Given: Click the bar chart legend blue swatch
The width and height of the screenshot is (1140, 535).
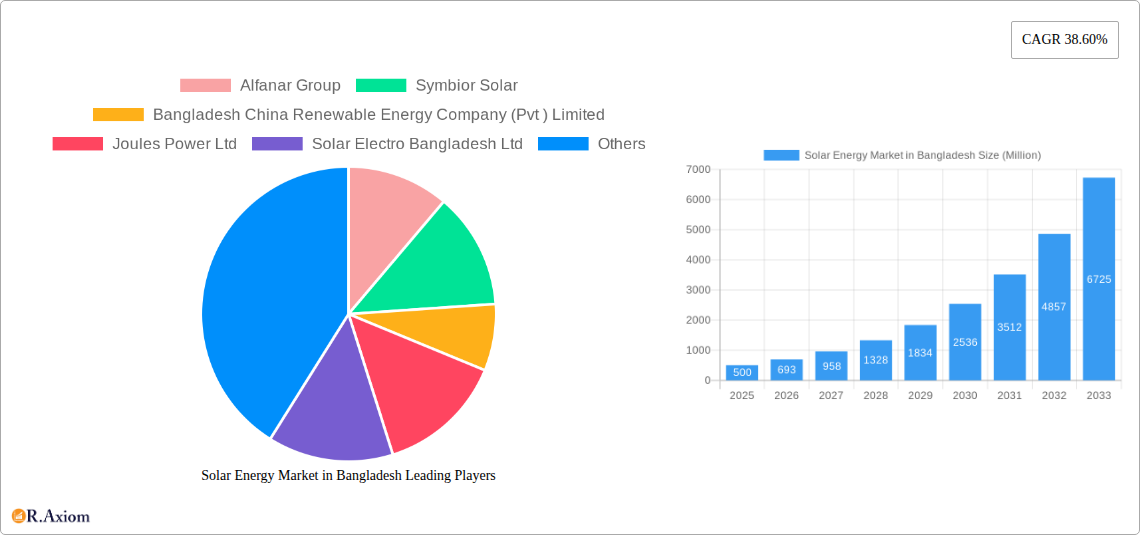Looking at the screenshot, I should [x=782, y=156].
